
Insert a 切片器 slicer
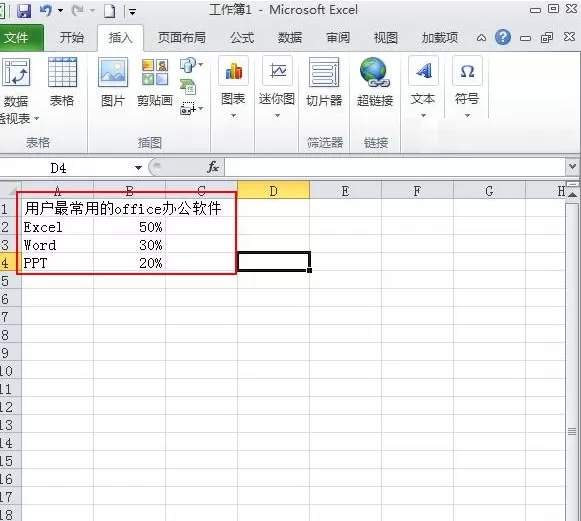coord(324,82)
